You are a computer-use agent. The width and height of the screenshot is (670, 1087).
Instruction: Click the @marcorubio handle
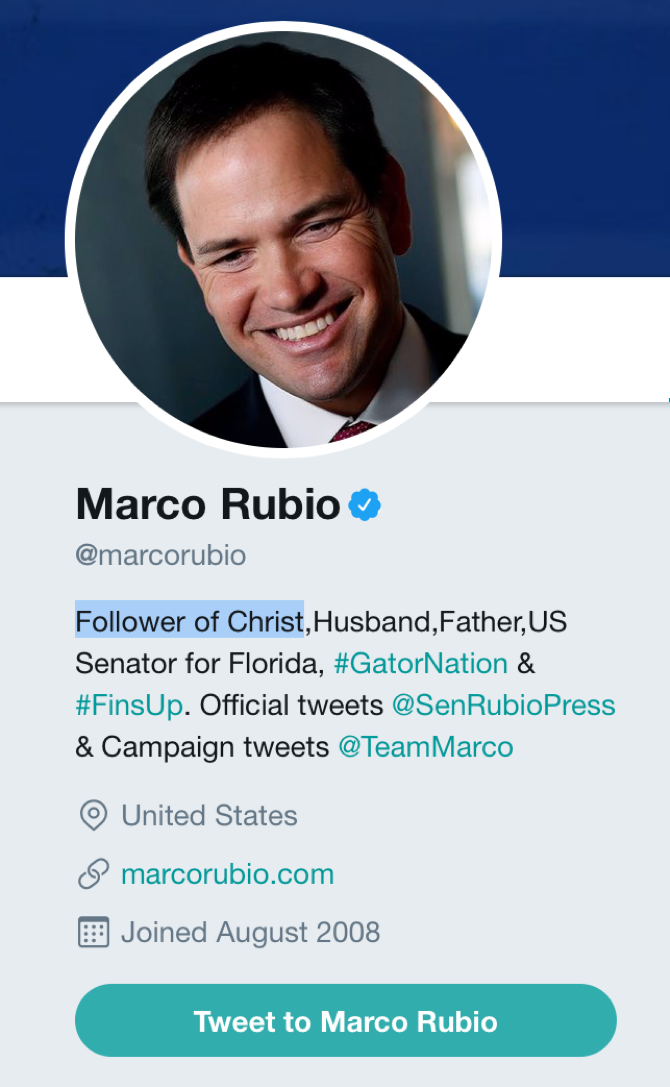point(160,555)
